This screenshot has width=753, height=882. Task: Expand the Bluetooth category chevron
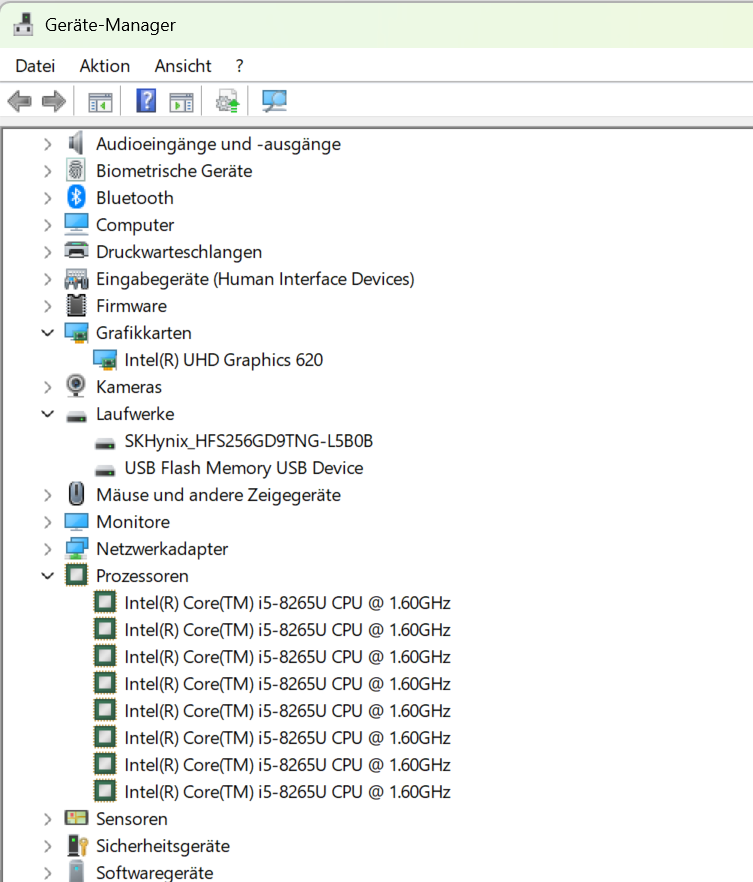48,199
